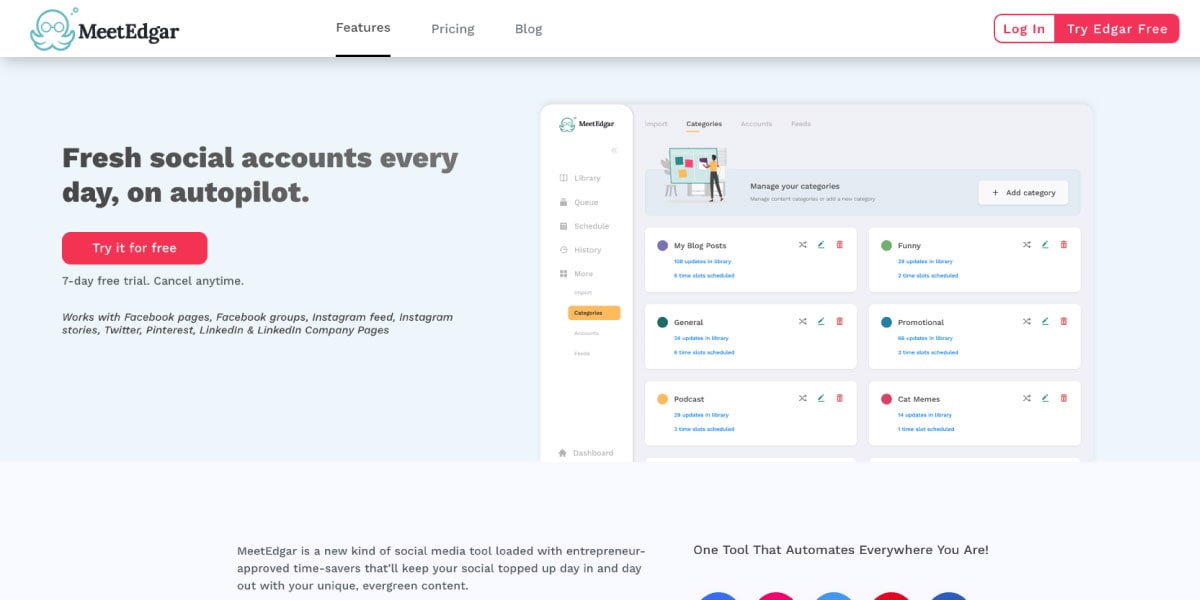This screenshot has height=600, width=1200.
Task: Select Import in the sidebar submenu
Action: [583, 293]
